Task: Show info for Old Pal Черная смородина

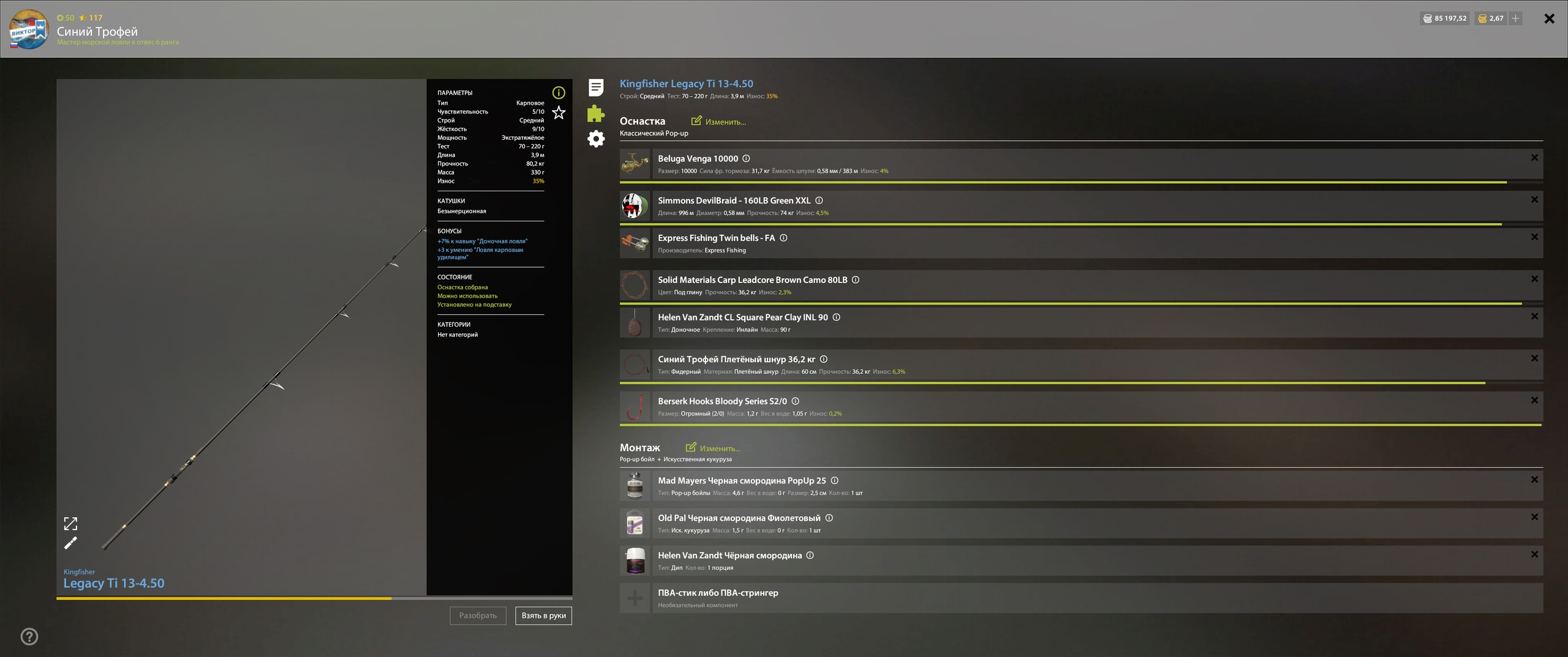Action: [829, 518]
